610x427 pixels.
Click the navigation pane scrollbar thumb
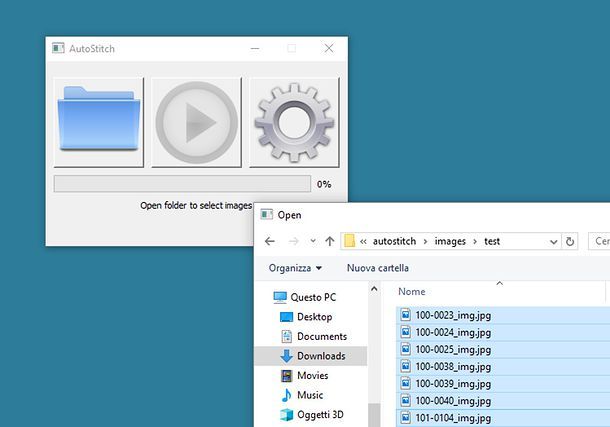coord(374,415)
